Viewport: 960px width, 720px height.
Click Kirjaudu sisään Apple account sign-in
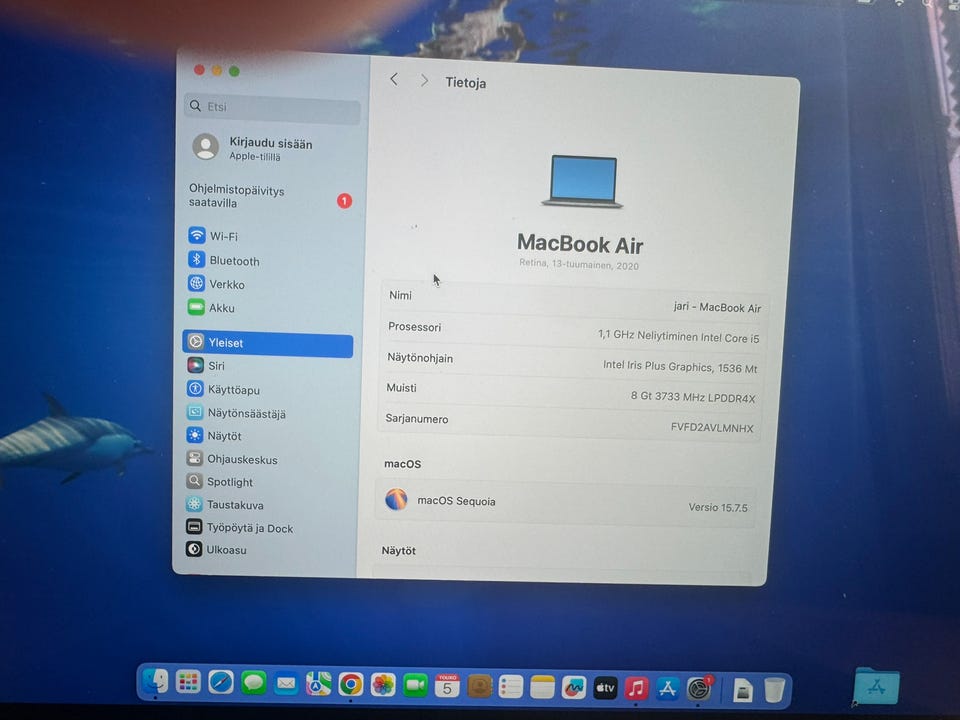click(x=252, y=148)
